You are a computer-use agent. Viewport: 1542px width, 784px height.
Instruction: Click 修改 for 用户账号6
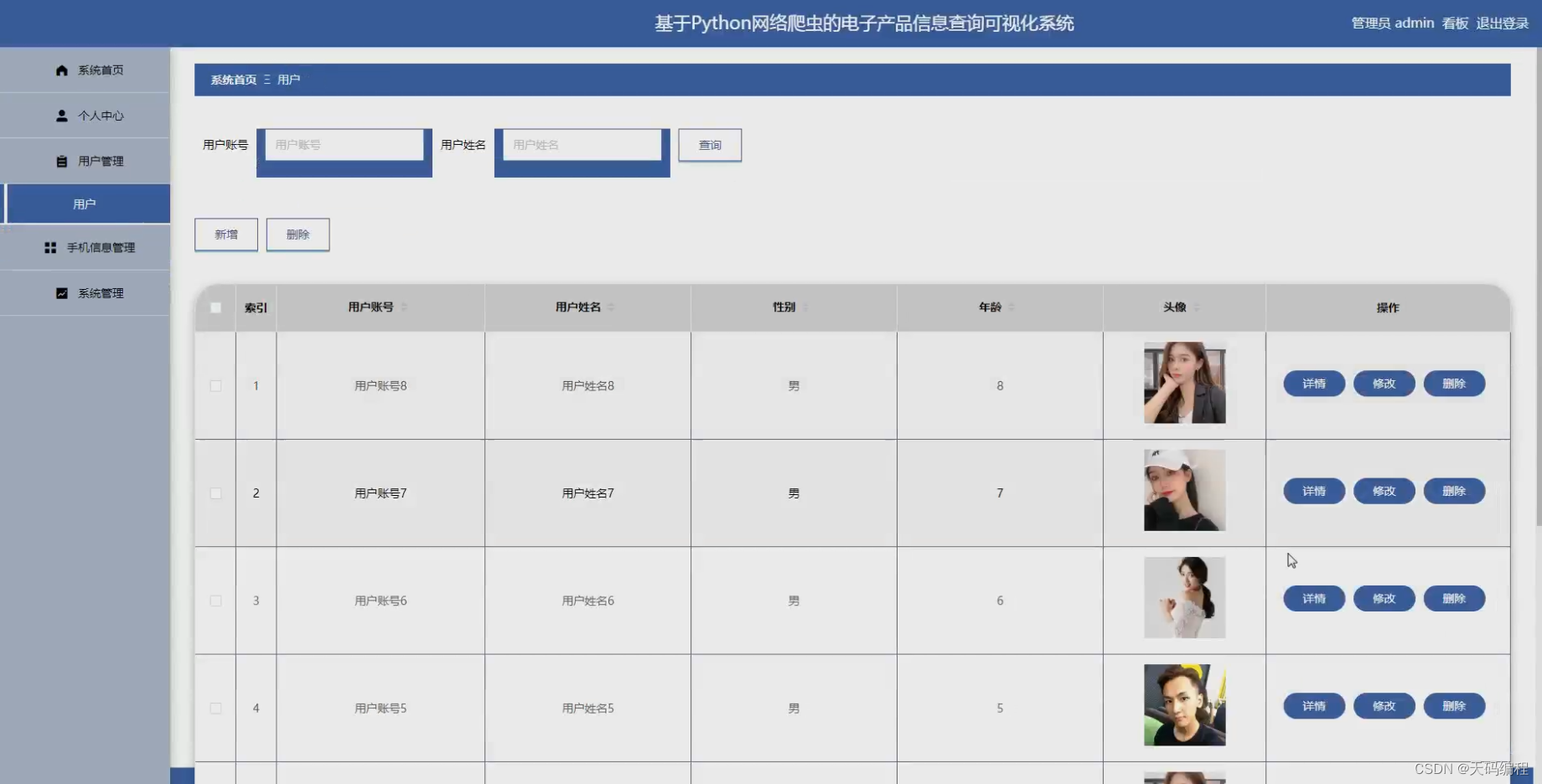click(x=1384, y=598)
